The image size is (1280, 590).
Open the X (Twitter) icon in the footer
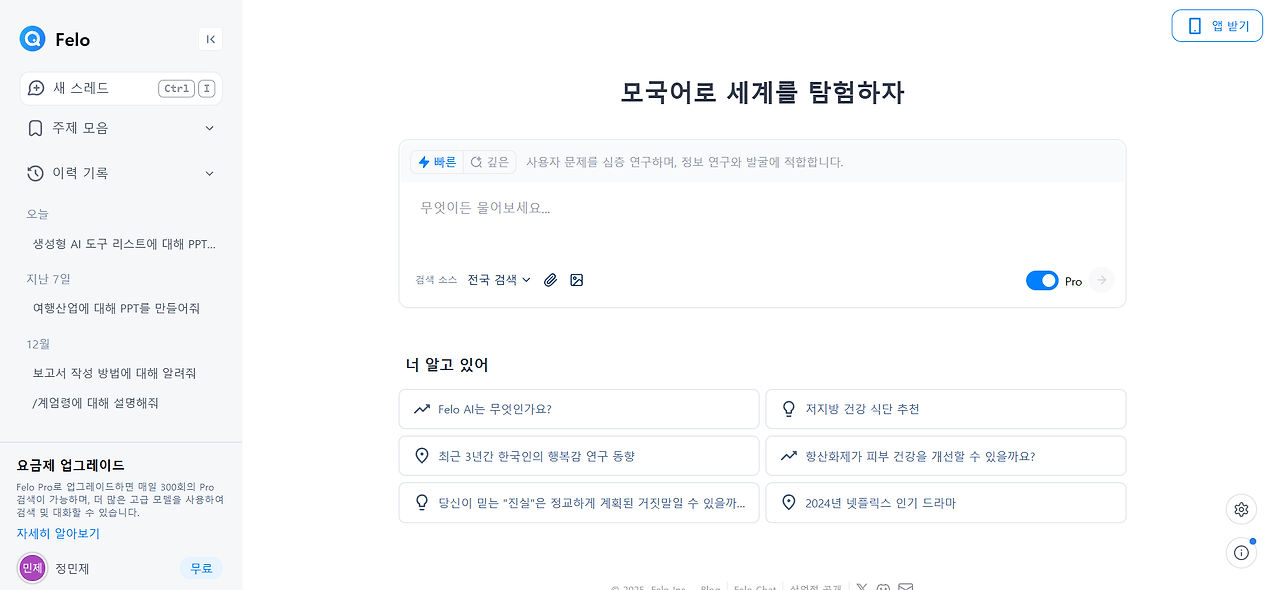861,588
